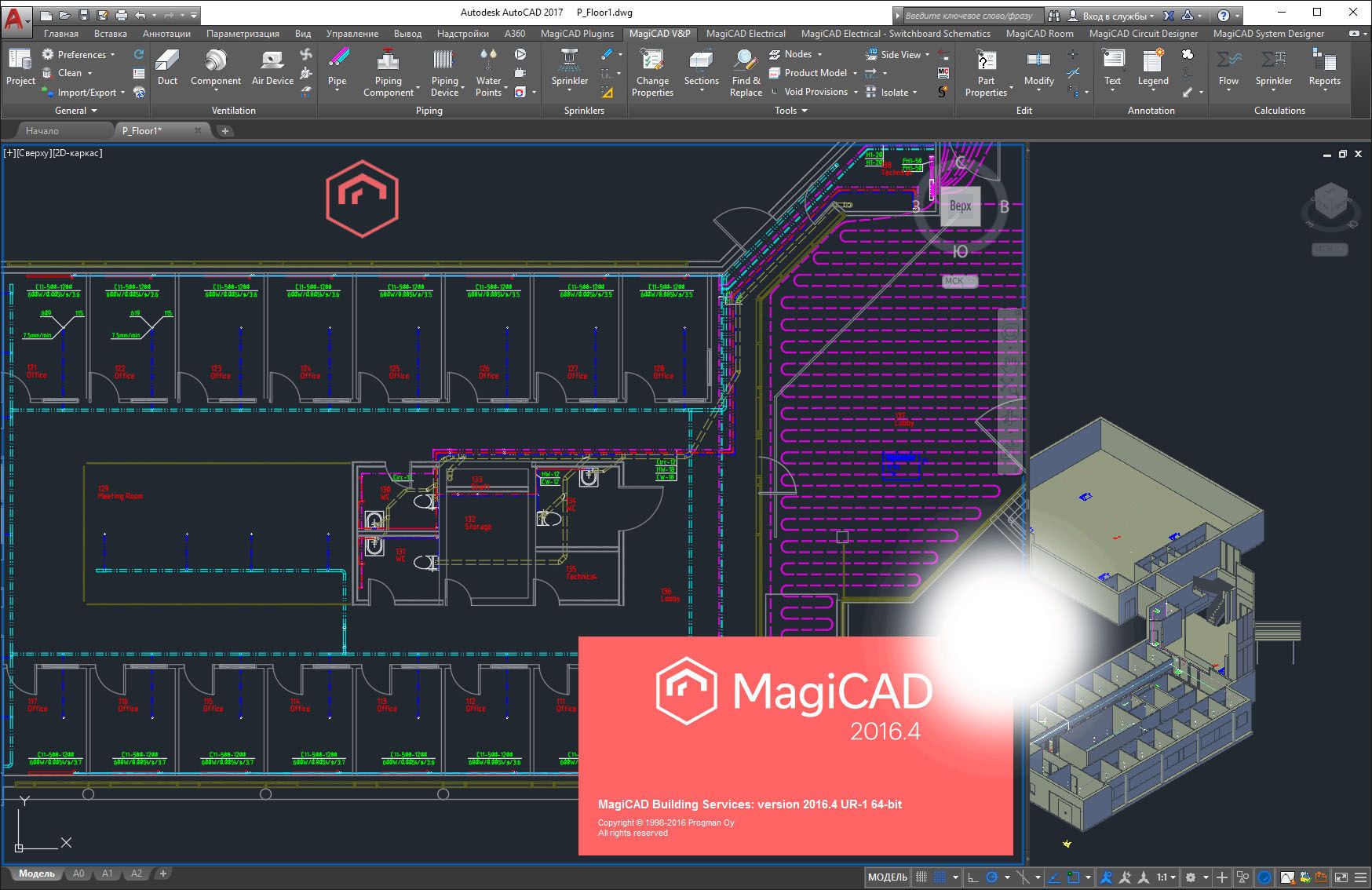Image resolution: width=1372 pixels, height=890 pixels.
Task: Add a new drawing tab with plus
Action: click(x=225, y=131)
